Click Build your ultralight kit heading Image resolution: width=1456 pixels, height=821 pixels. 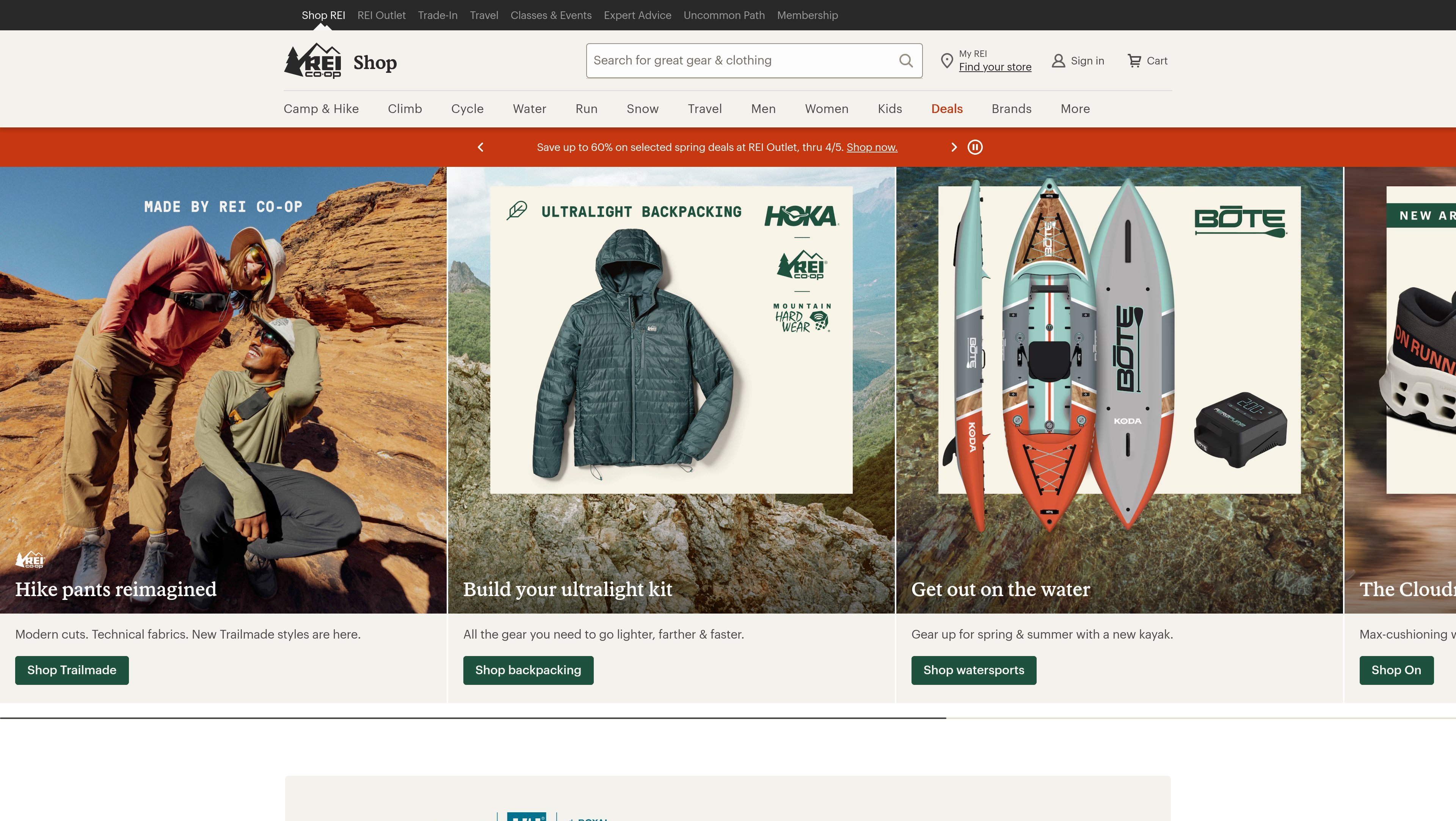[568, 589]
